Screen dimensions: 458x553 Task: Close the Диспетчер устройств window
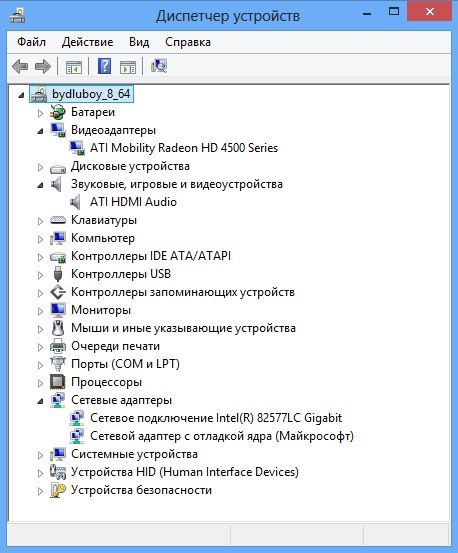point(429,11)
